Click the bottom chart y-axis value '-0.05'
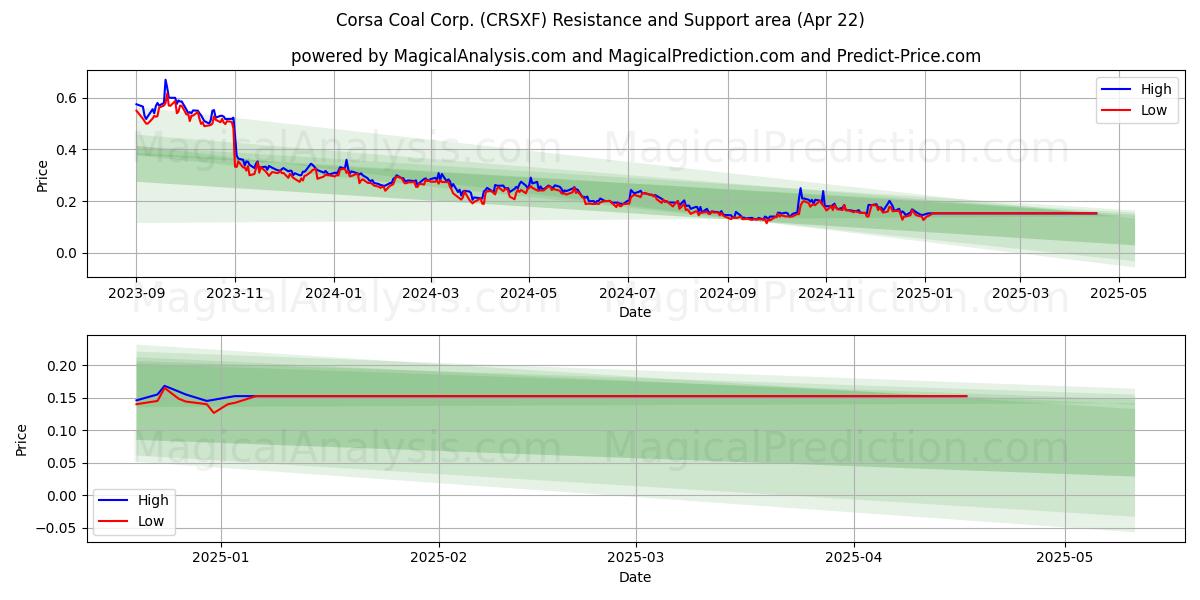 pos(58,528)
